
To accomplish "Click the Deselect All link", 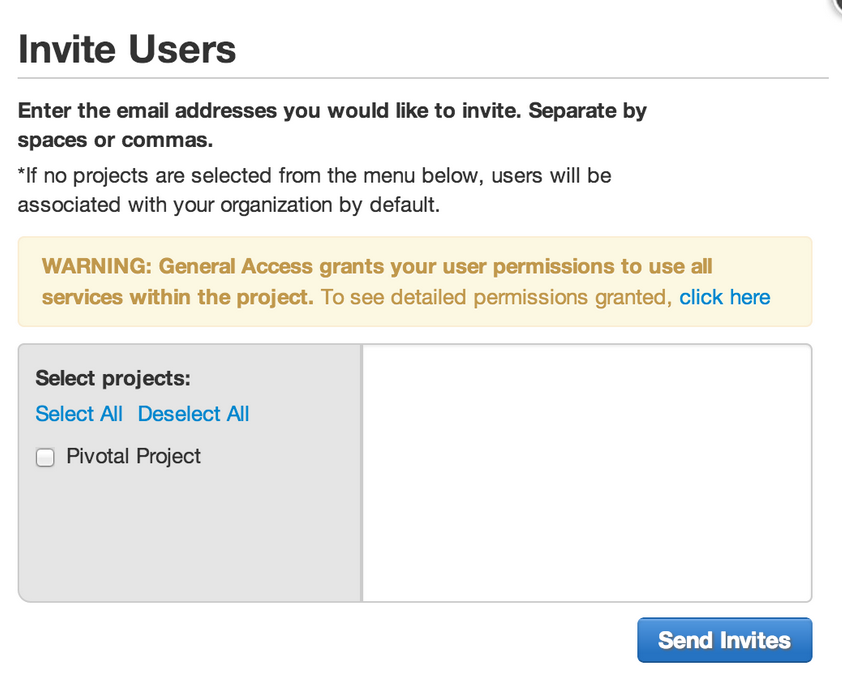I will click(193, 414).
